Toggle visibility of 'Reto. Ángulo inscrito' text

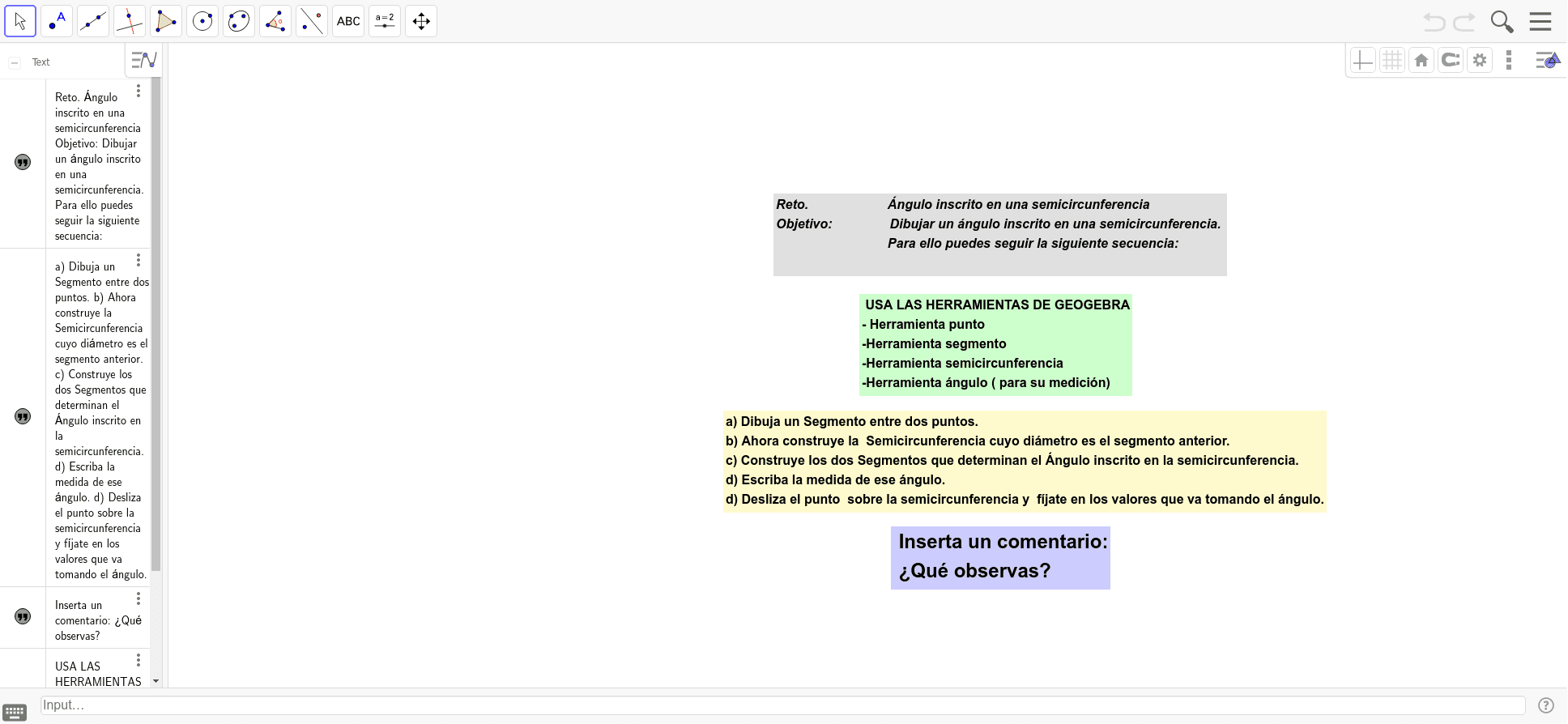pos(23,162)
